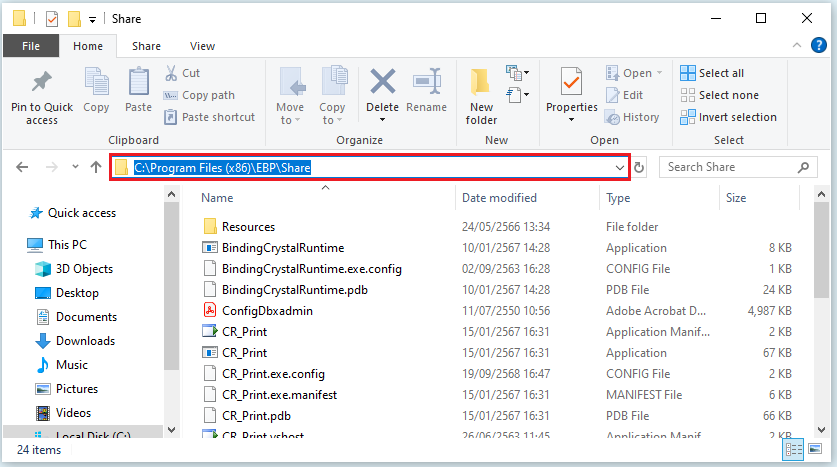837x467 pixels.
Task: Click Select all button
Action: 712,73
